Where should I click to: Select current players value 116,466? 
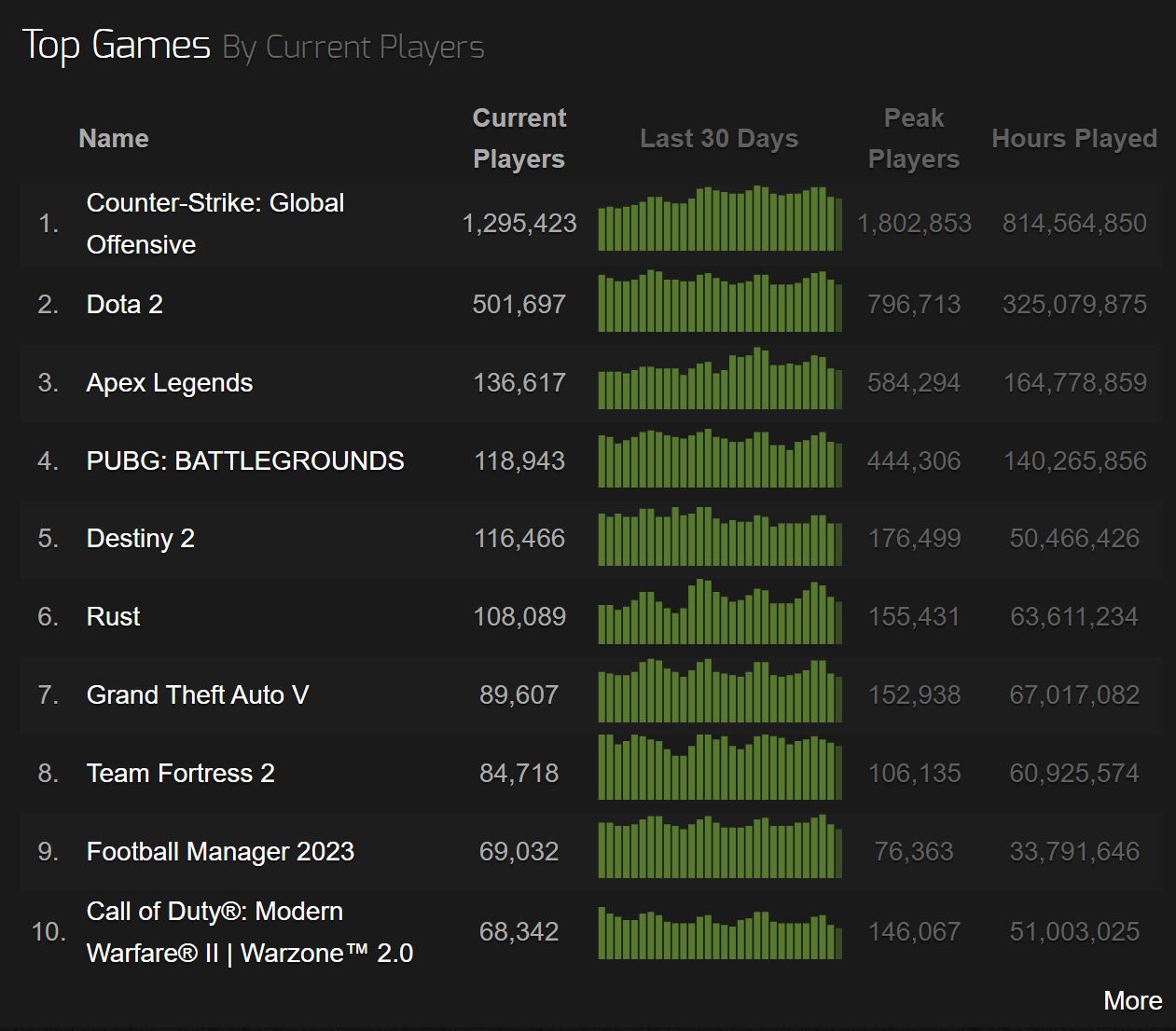pos(519,538)
